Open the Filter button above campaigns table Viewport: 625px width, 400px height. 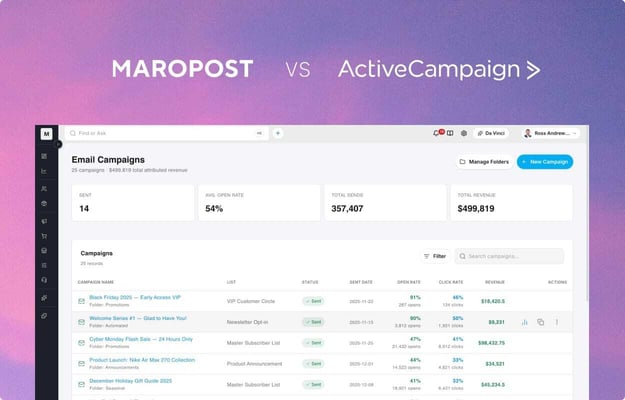click(435, 256)
